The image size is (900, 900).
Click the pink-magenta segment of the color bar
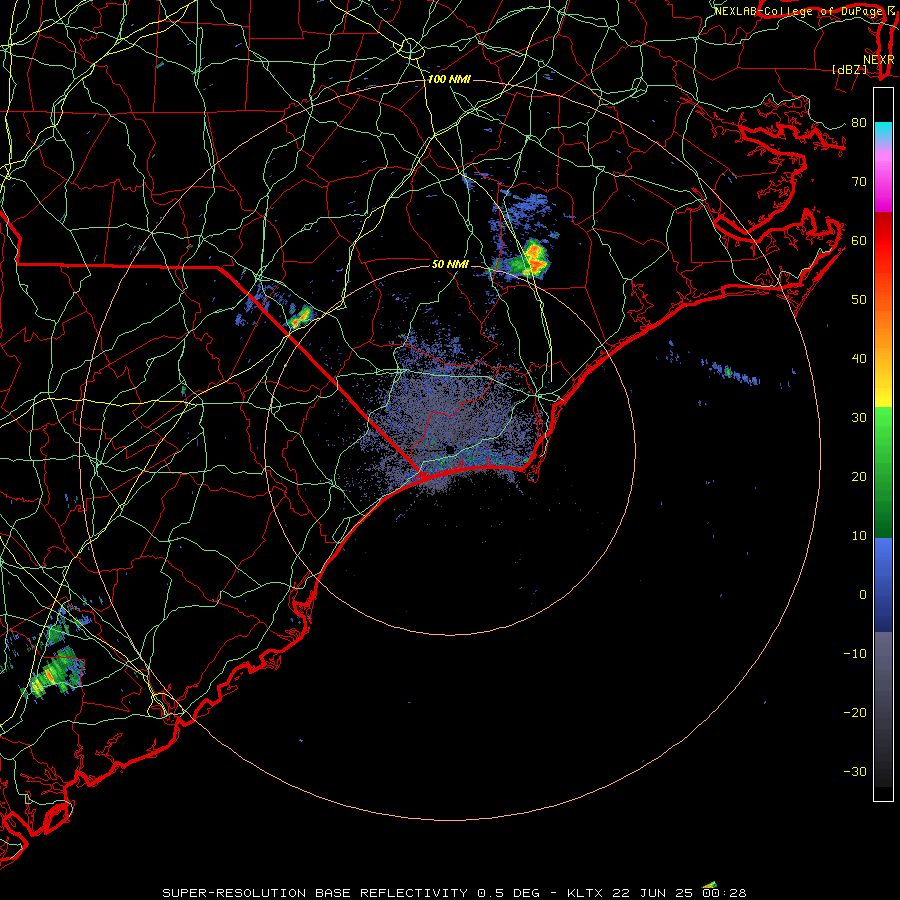(x=883, y=178)
